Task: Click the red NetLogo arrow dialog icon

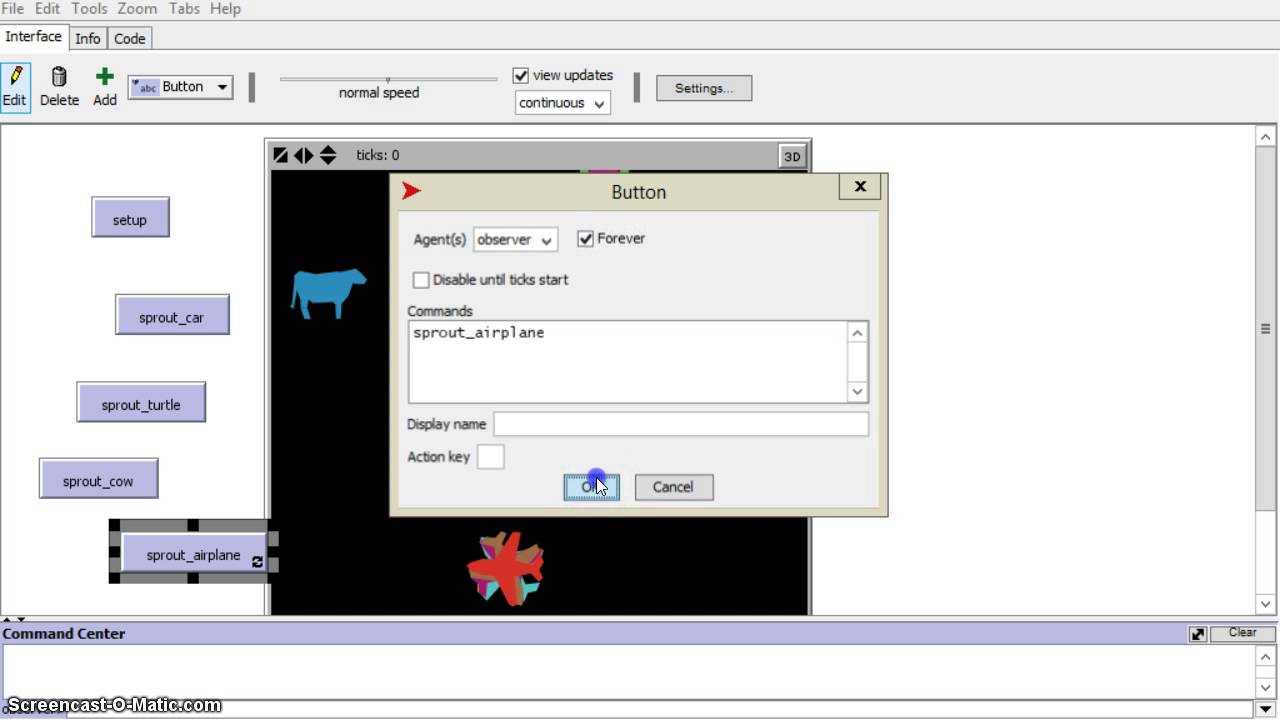Action: (x=411, y=190)
